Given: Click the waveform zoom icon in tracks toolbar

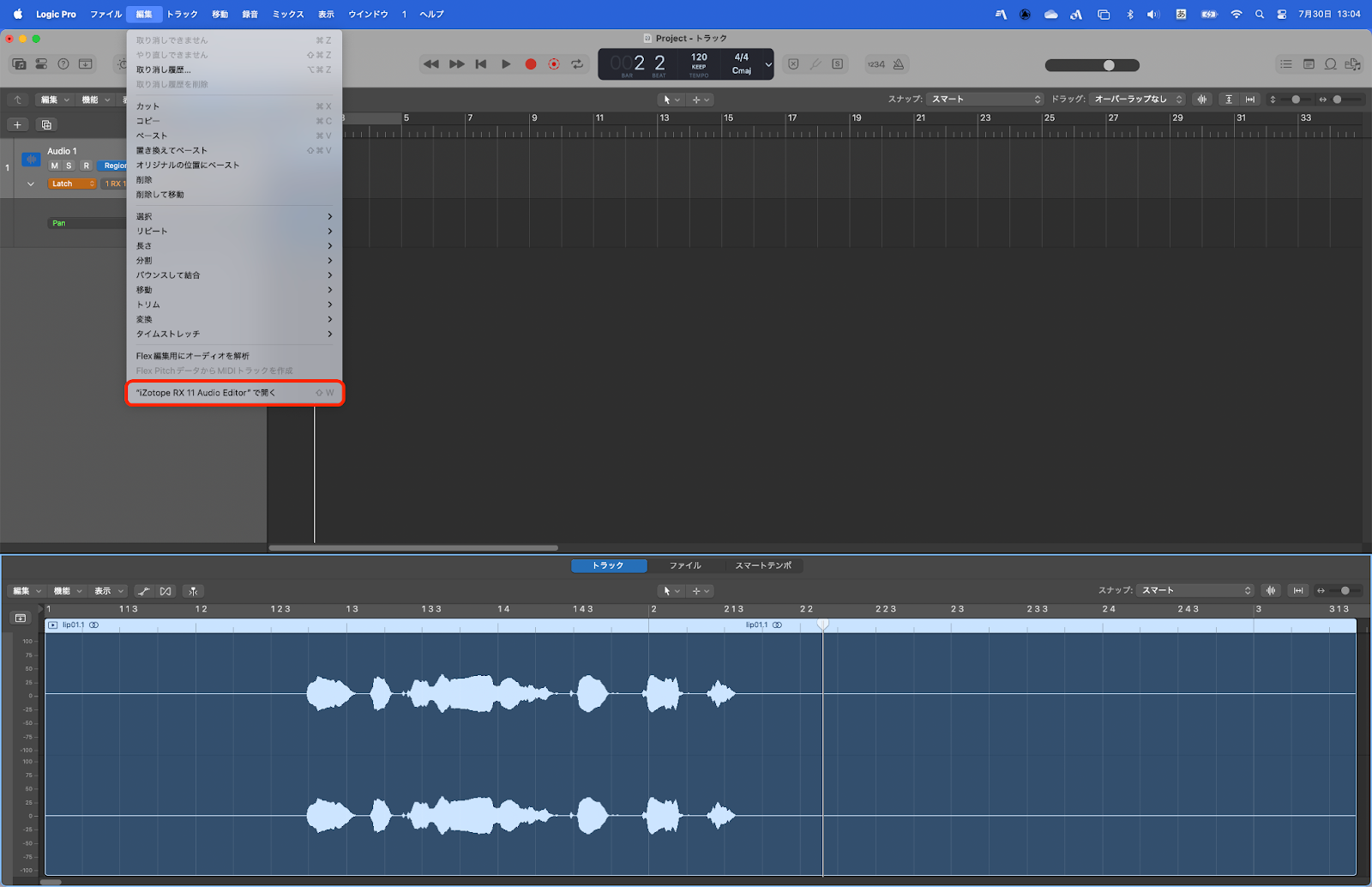Looking at the screenshot, I should click(x=1202, y=100).
